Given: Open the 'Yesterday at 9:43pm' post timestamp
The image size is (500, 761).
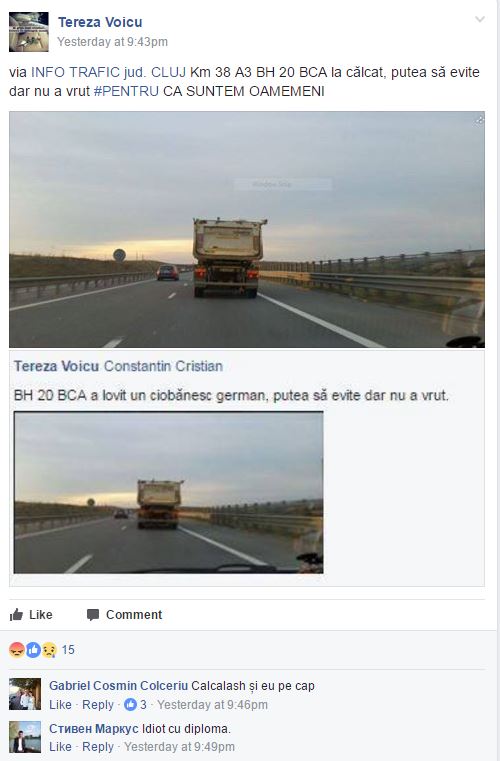Looking at the screenshot, I should [113, 42].
